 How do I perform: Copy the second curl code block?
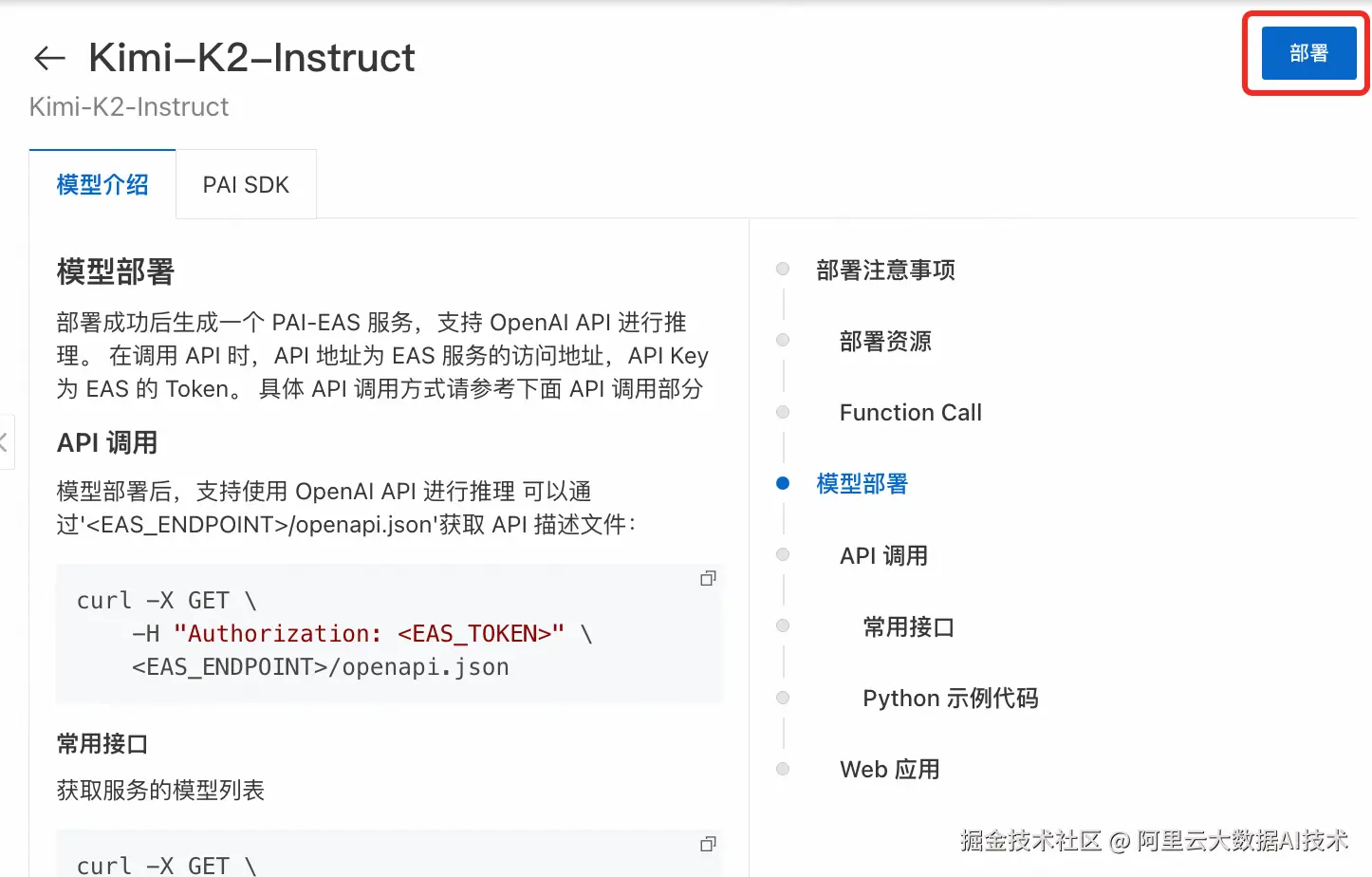click(708, 844)
